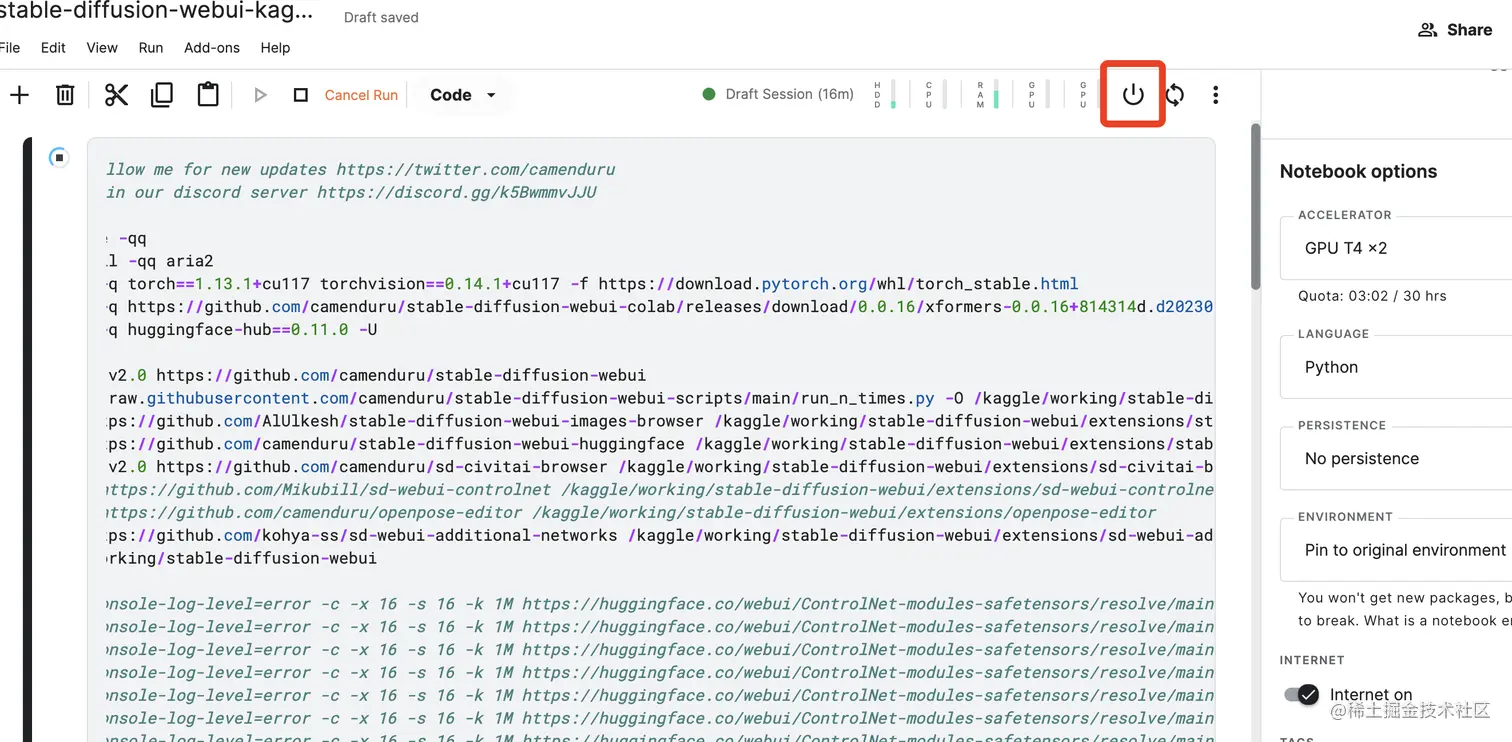Turn off the Internet on switch
The height and width of the screenshot is (742, 1512).
click(x=1302, y=694)
